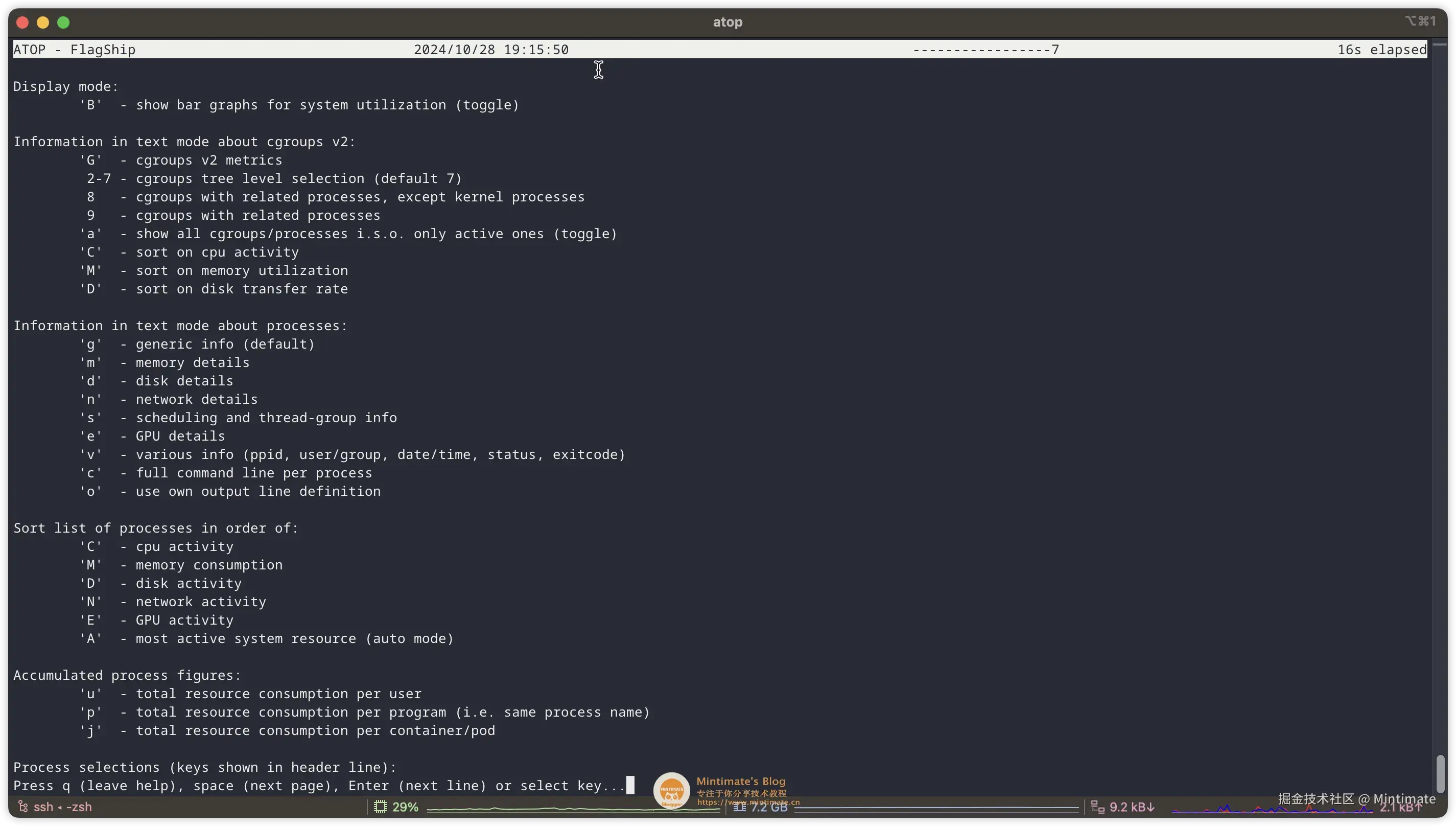
Task: Click the CPU chip icon in status bar
Action: tap(381, 807)
